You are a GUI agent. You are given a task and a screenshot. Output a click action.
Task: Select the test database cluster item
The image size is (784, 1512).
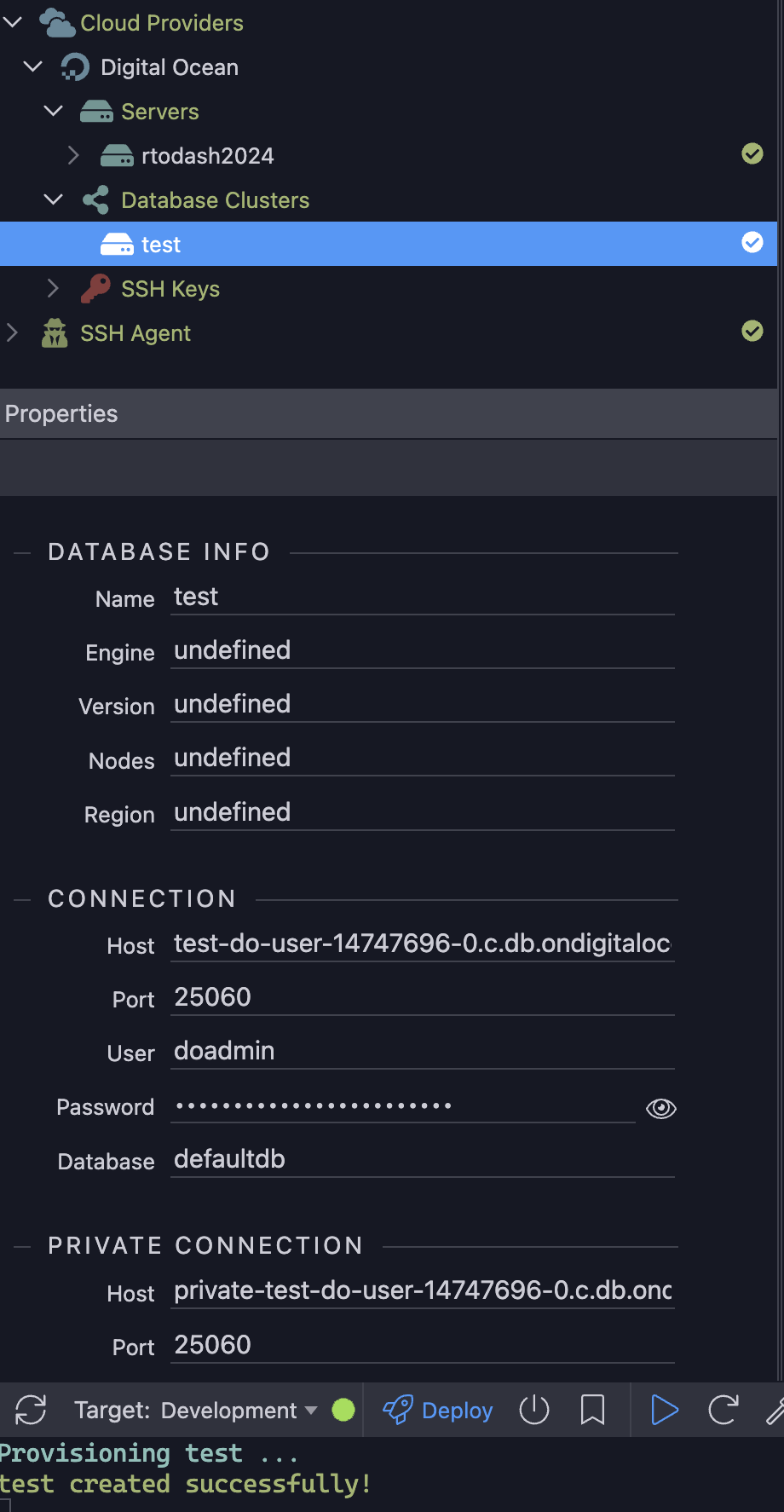(x=389, y=244)
